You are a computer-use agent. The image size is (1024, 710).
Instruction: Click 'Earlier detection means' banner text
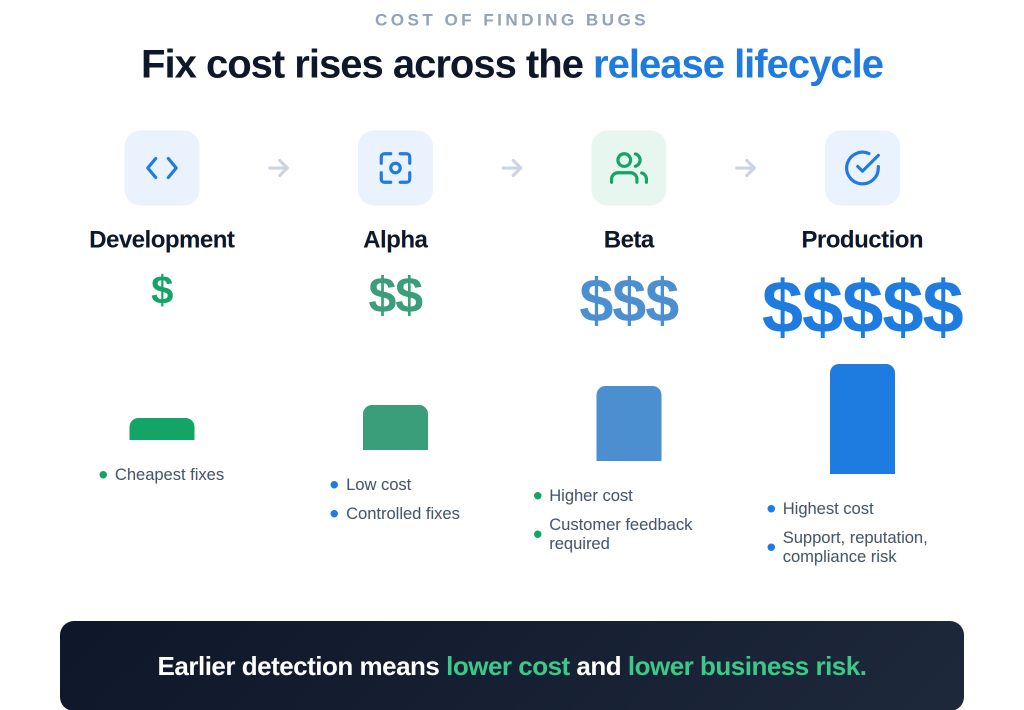coord(298,666)
